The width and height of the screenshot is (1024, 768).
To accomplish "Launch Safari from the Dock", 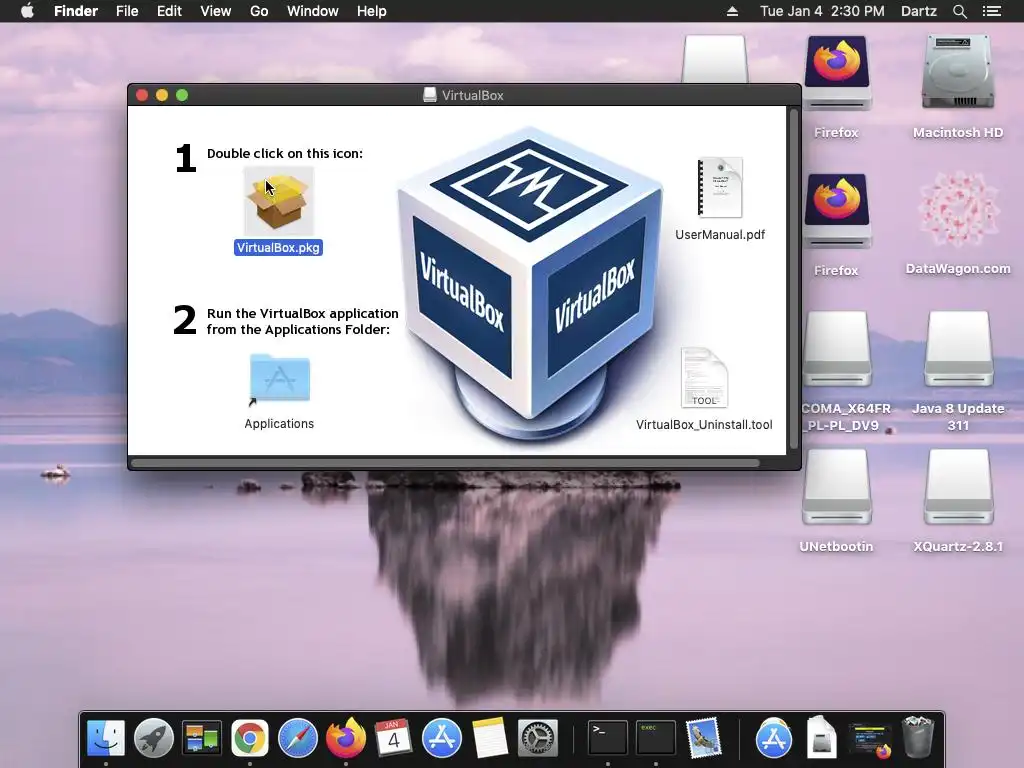I will (x=298, y=738).
